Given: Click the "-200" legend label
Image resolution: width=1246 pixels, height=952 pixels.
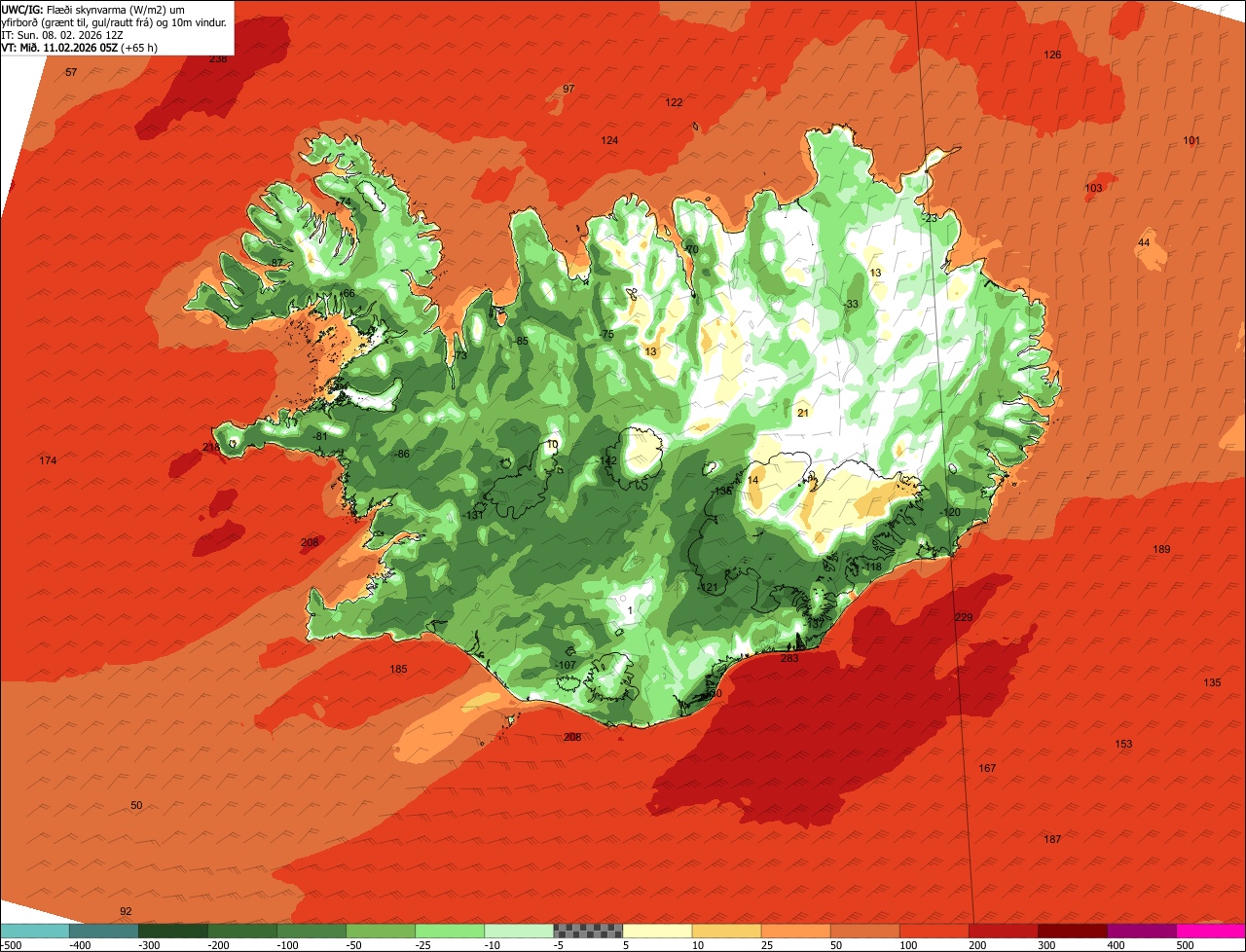Looking at the screenshot, I should [x=218, y=945].
